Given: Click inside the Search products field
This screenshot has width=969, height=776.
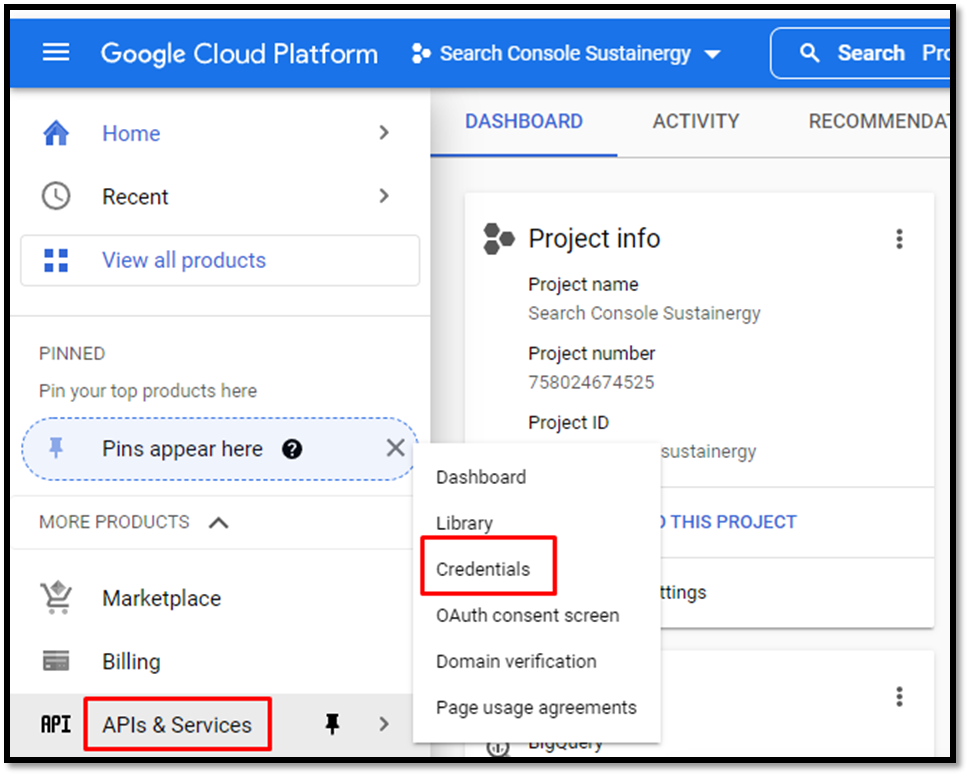Looking at the screenshot, I should point(860,53).
